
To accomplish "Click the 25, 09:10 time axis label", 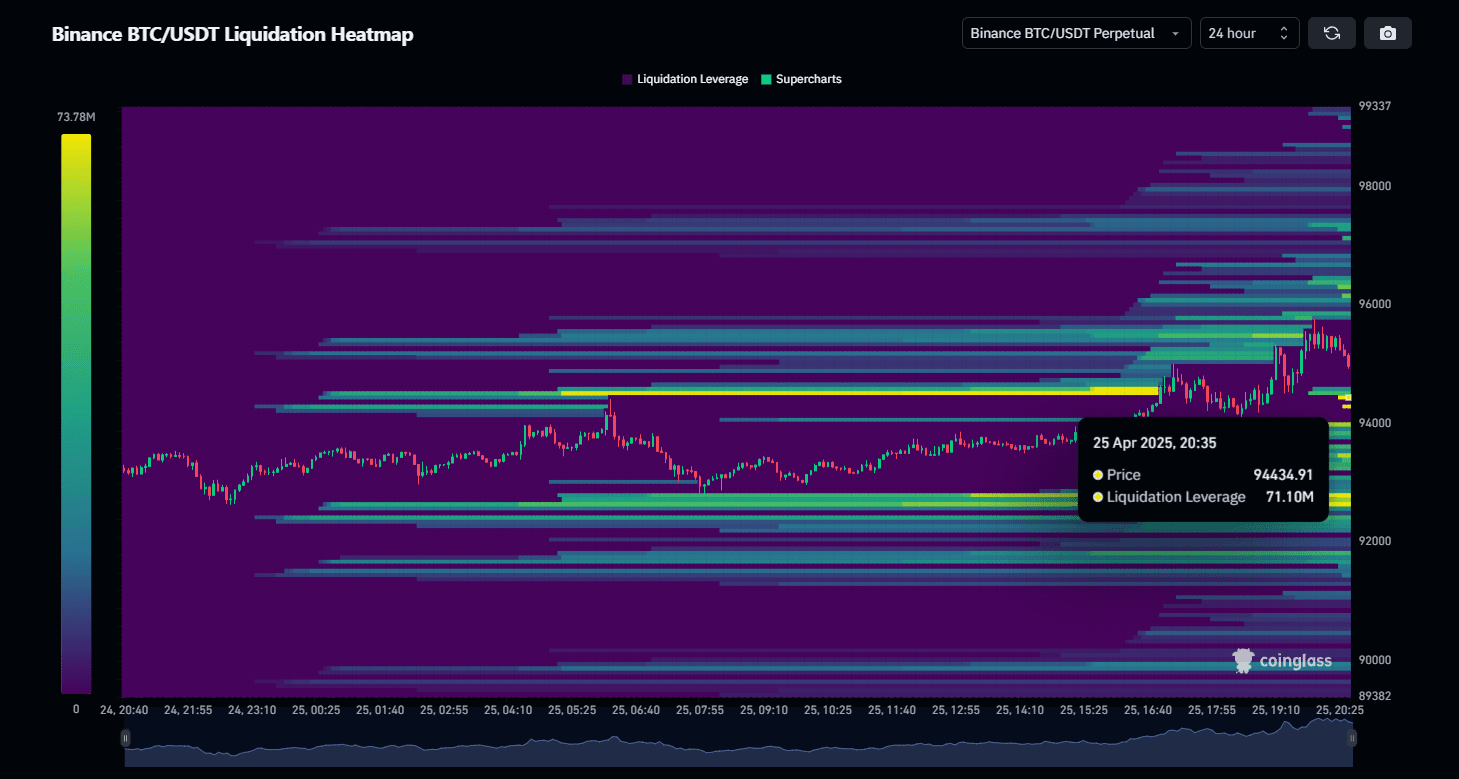I will [x=764, y=710].
